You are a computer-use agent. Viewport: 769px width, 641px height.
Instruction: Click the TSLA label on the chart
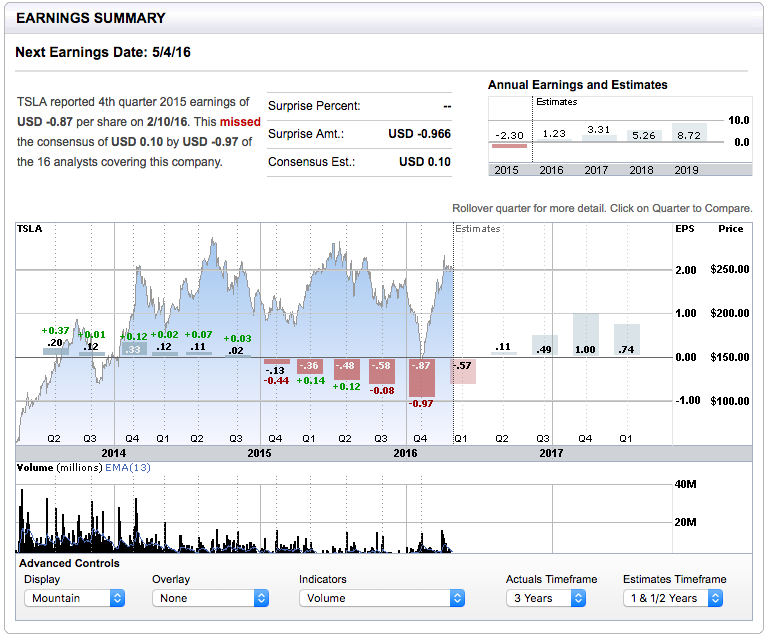(x=29, y=229)
